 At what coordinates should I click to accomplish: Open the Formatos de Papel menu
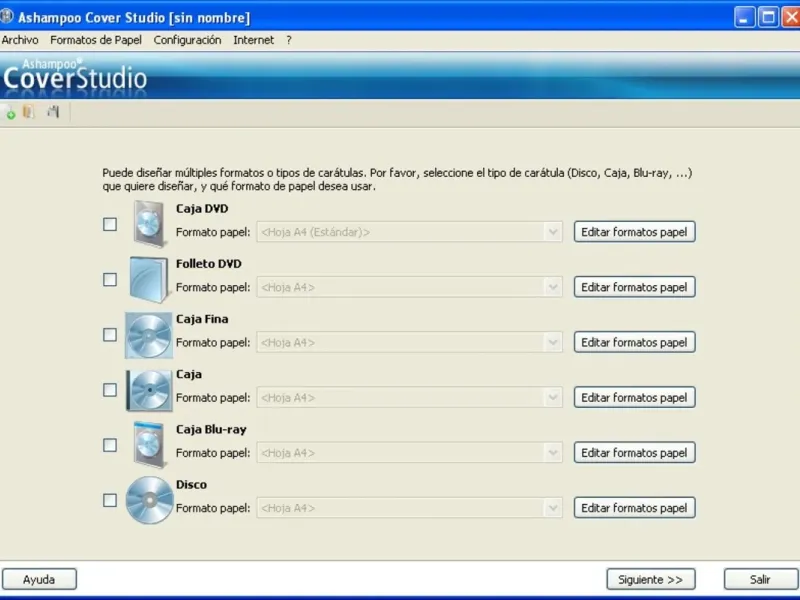[96, 40]
